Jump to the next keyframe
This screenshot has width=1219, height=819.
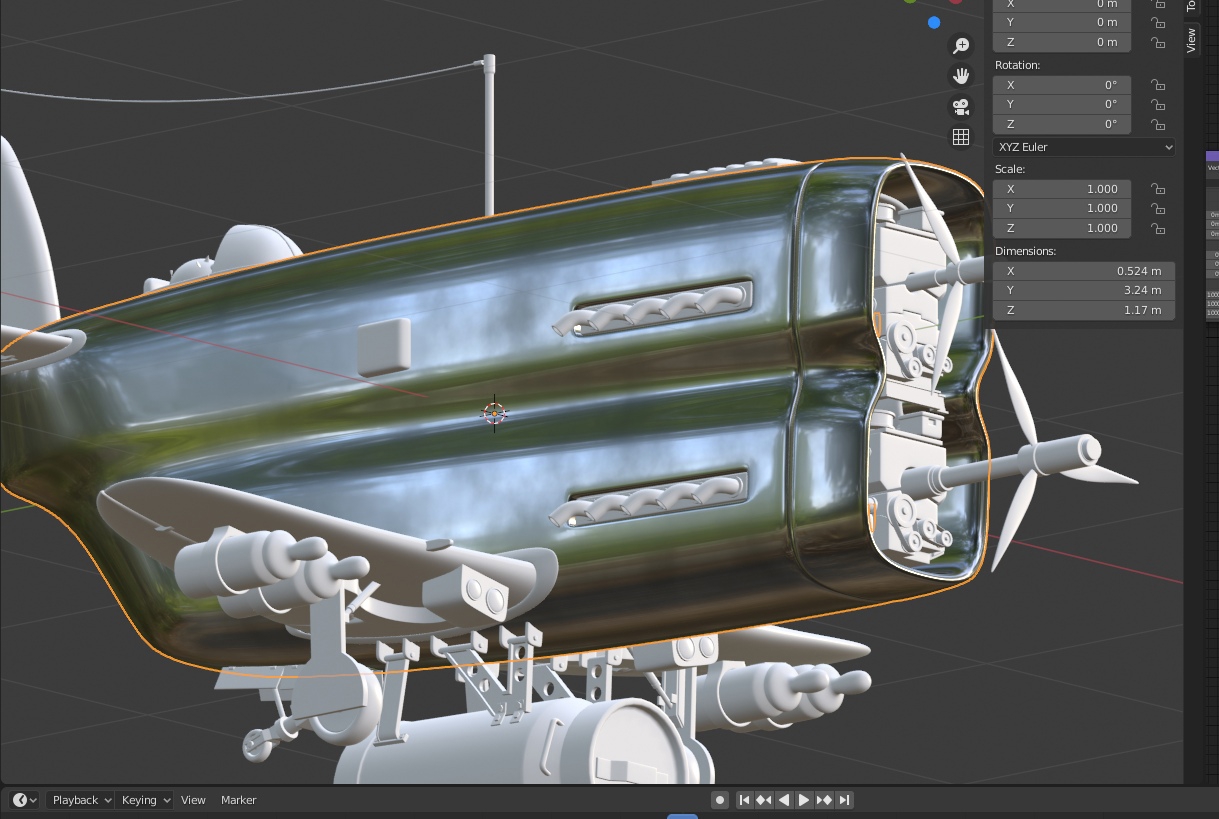coord(824,800)
